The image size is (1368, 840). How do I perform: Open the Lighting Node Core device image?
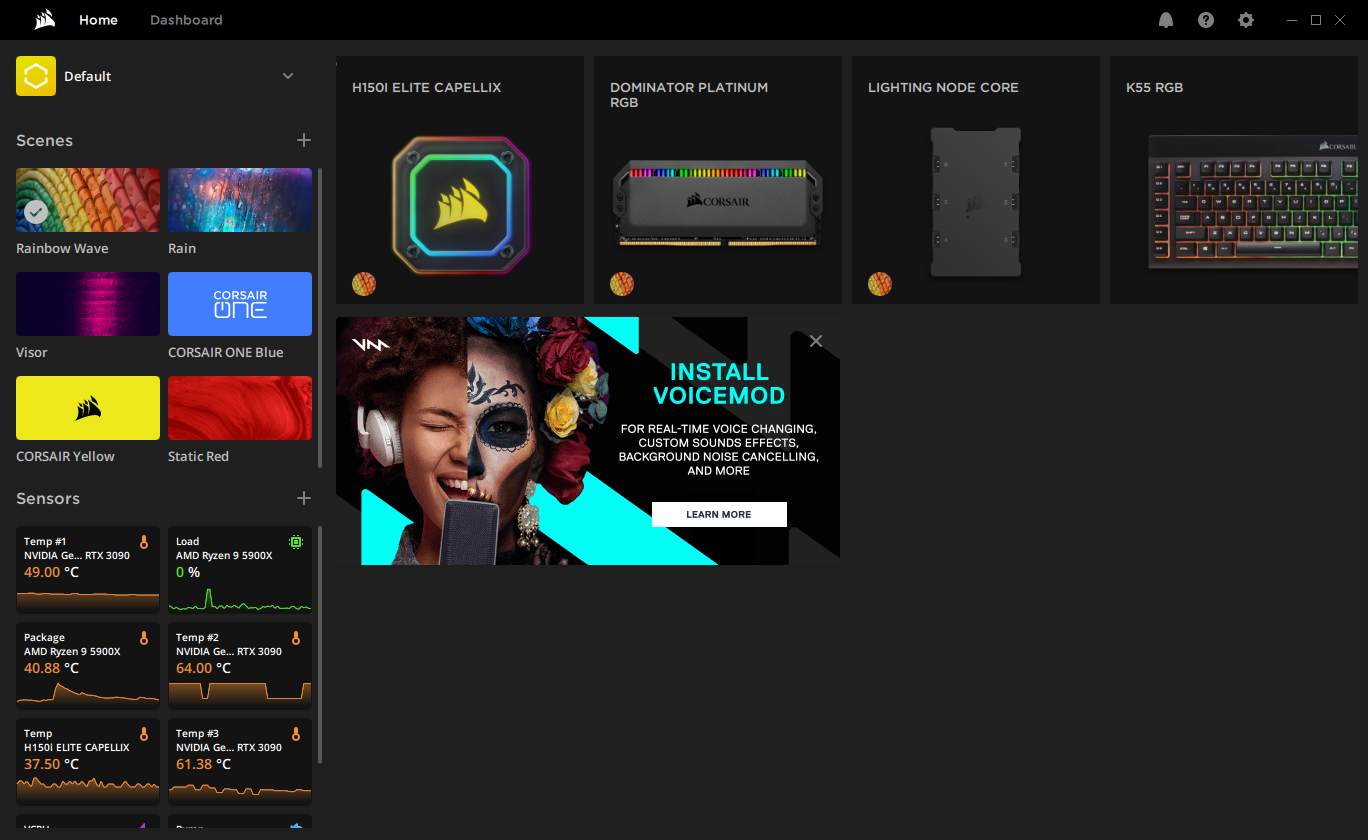point(976,202)
